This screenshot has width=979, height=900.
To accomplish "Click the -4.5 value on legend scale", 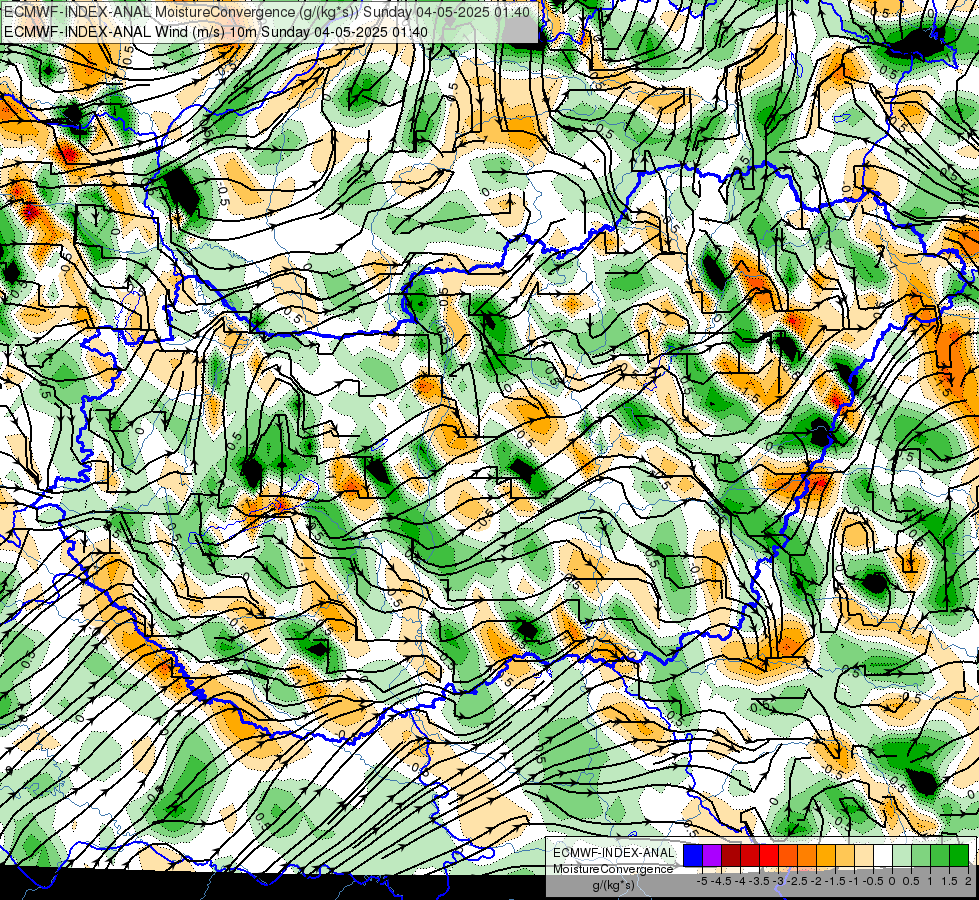I will point(721,881).
